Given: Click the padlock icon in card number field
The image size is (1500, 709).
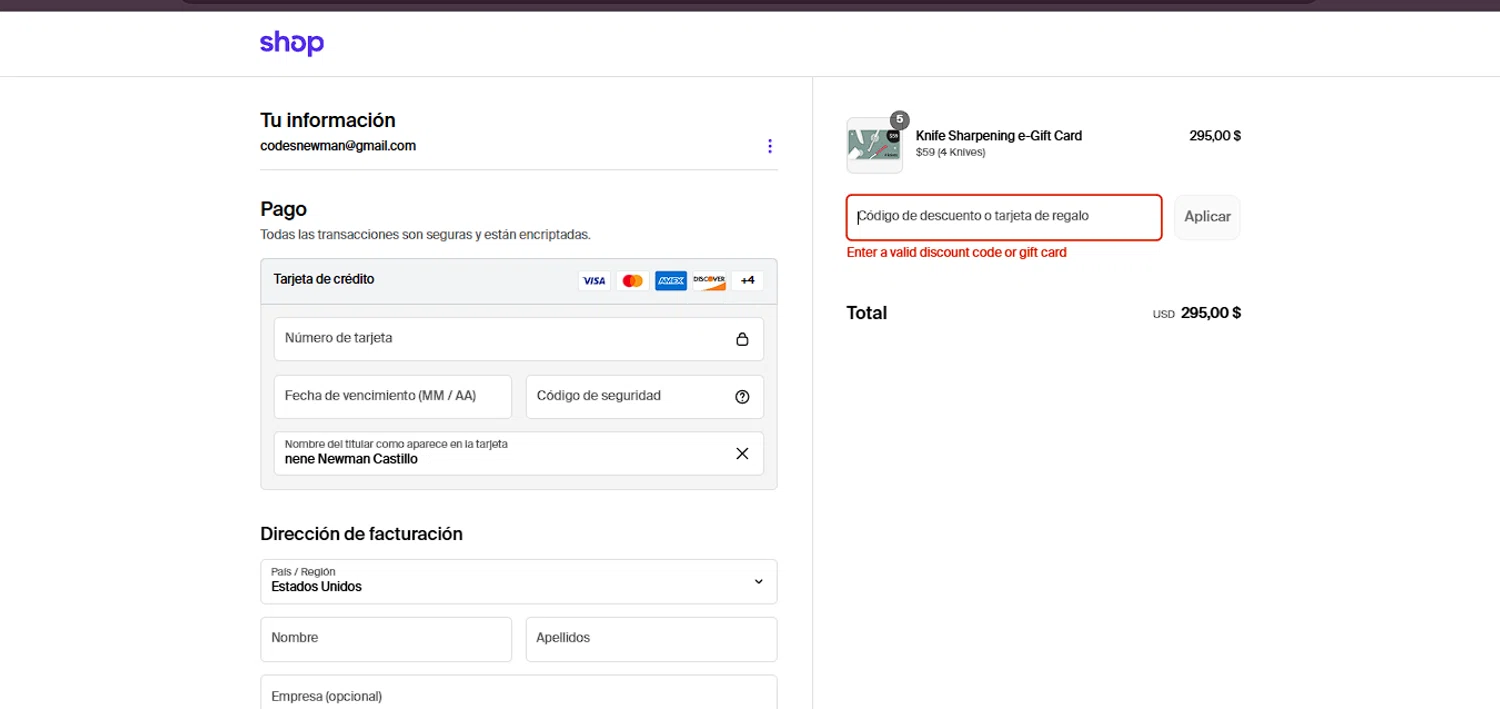Looking at the screenshot, I should click(742, 339).
